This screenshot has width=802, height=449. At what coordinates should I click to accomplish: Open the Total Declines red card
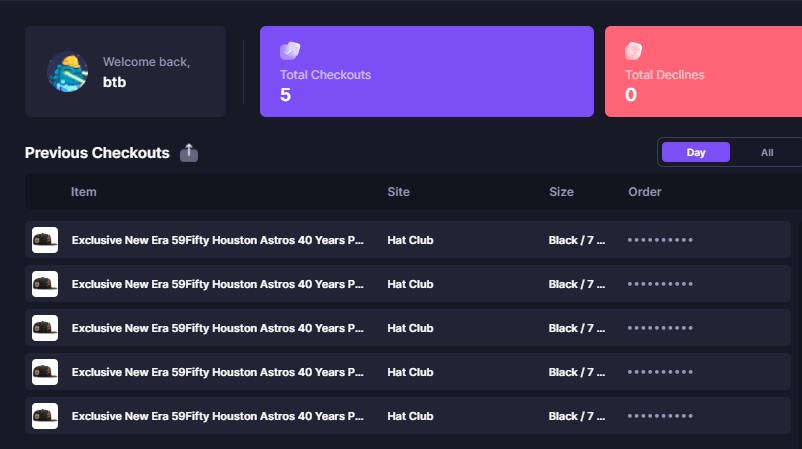(x=703, y=72)
